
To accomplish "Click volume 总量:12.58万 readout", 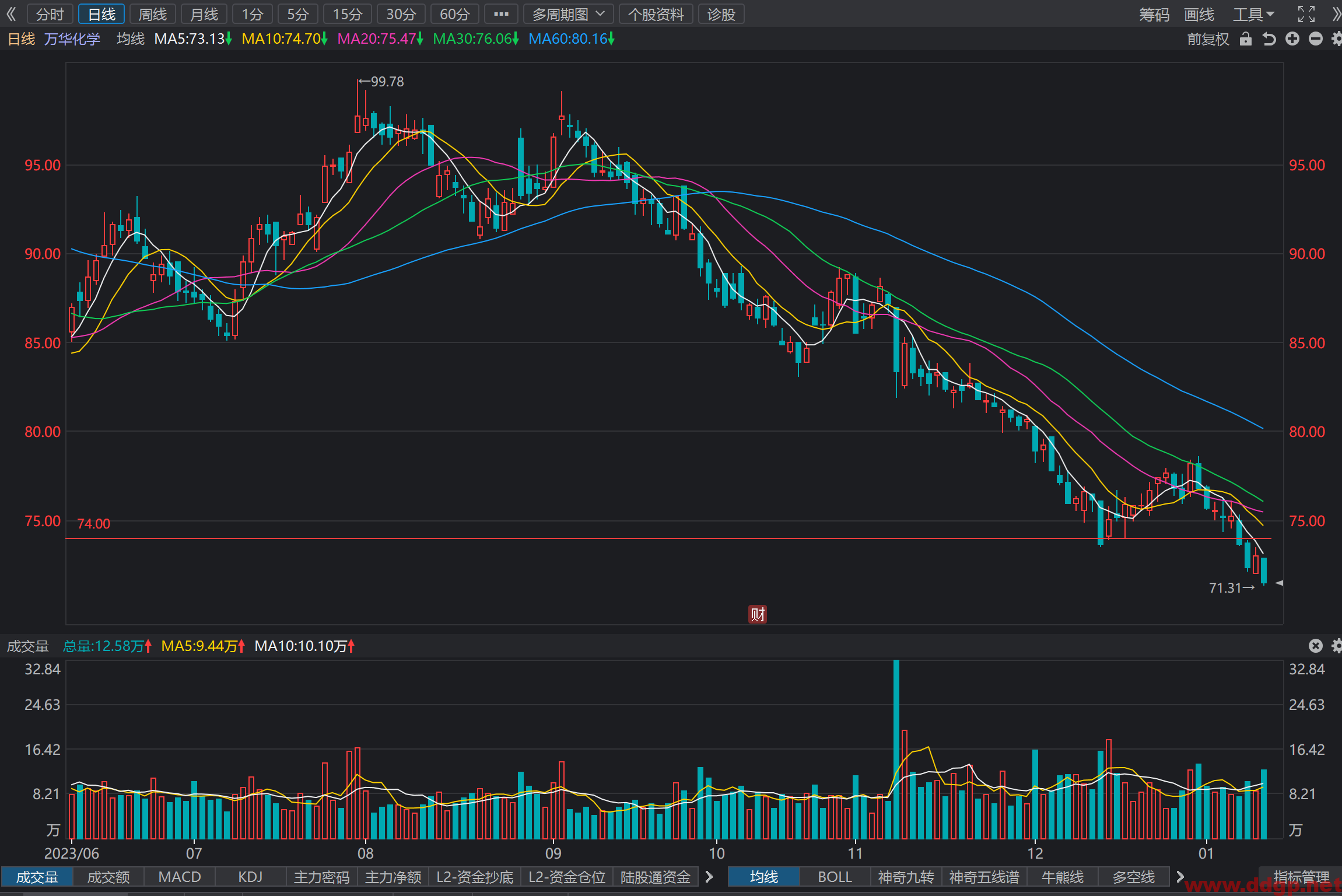I will pos(107,646).
